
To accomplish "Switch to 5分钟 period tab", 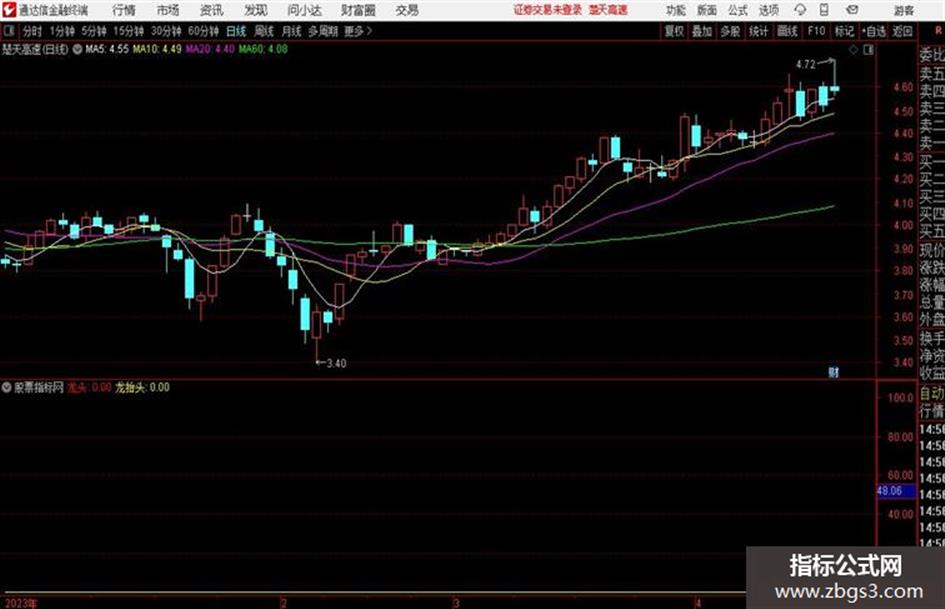I will tap(93, 31).
